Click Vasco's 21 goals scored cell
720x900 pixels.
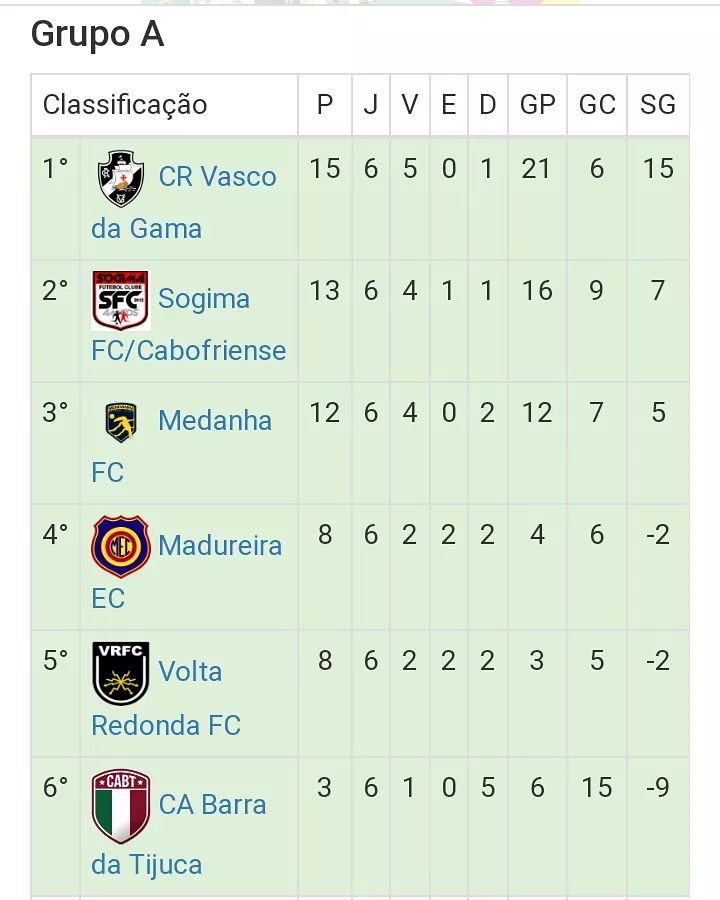tap(536, 169)
